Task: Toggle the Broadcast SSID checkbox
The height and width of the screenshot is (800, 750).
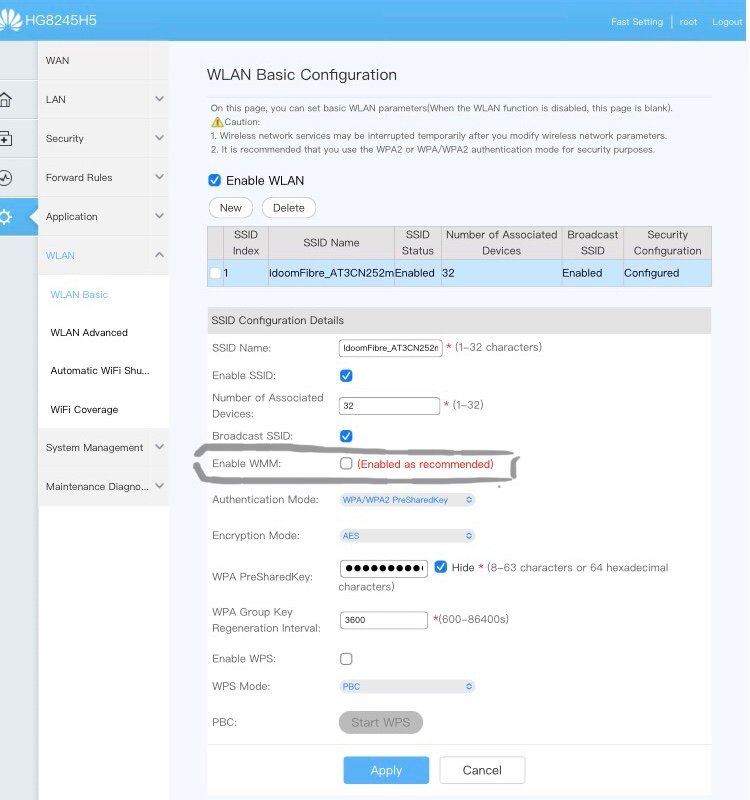Action: click(x=346, y=436)
